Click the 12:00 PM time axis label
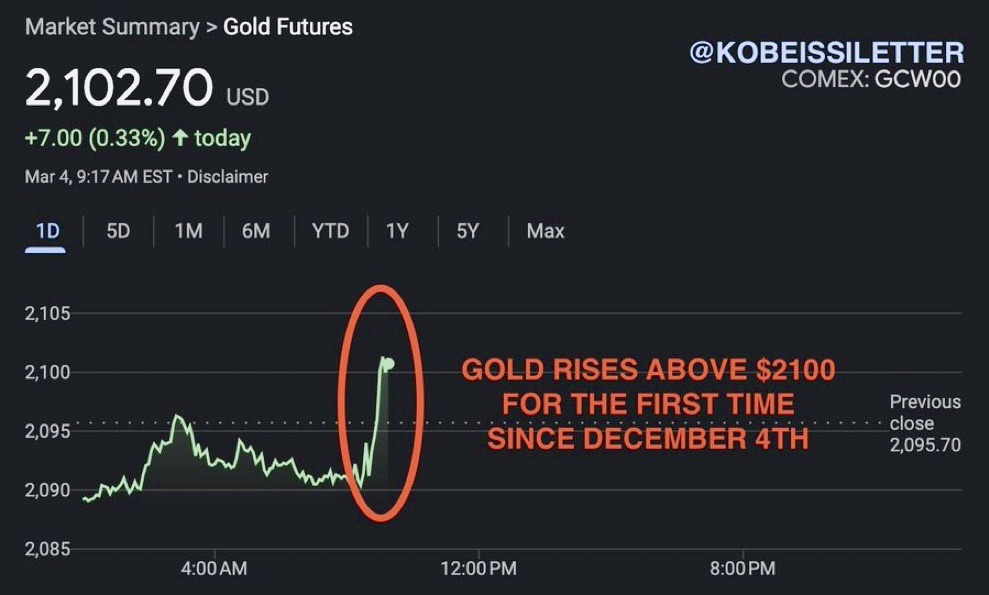 point(478,568)
